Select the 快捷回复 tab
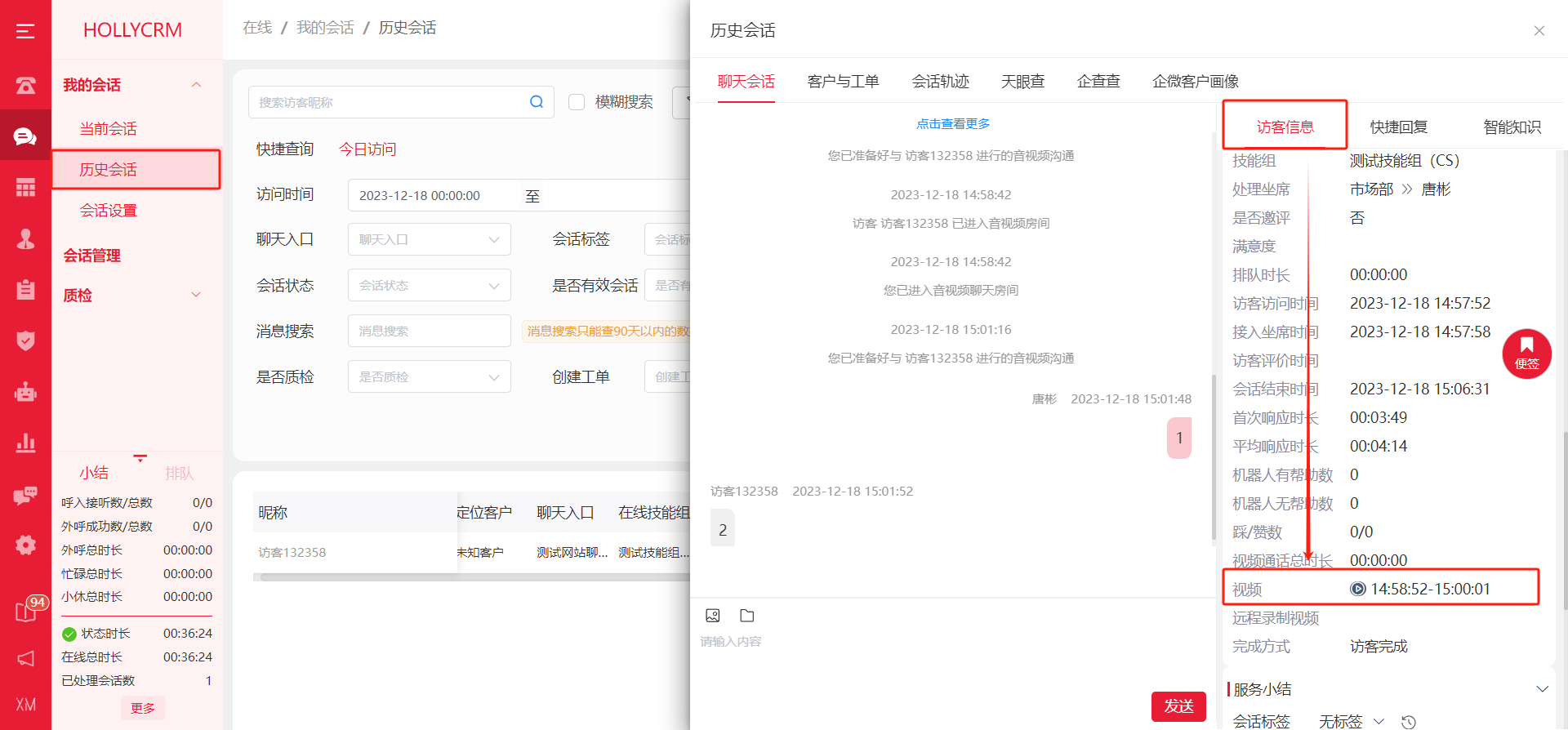 (x=1398, y=127)
